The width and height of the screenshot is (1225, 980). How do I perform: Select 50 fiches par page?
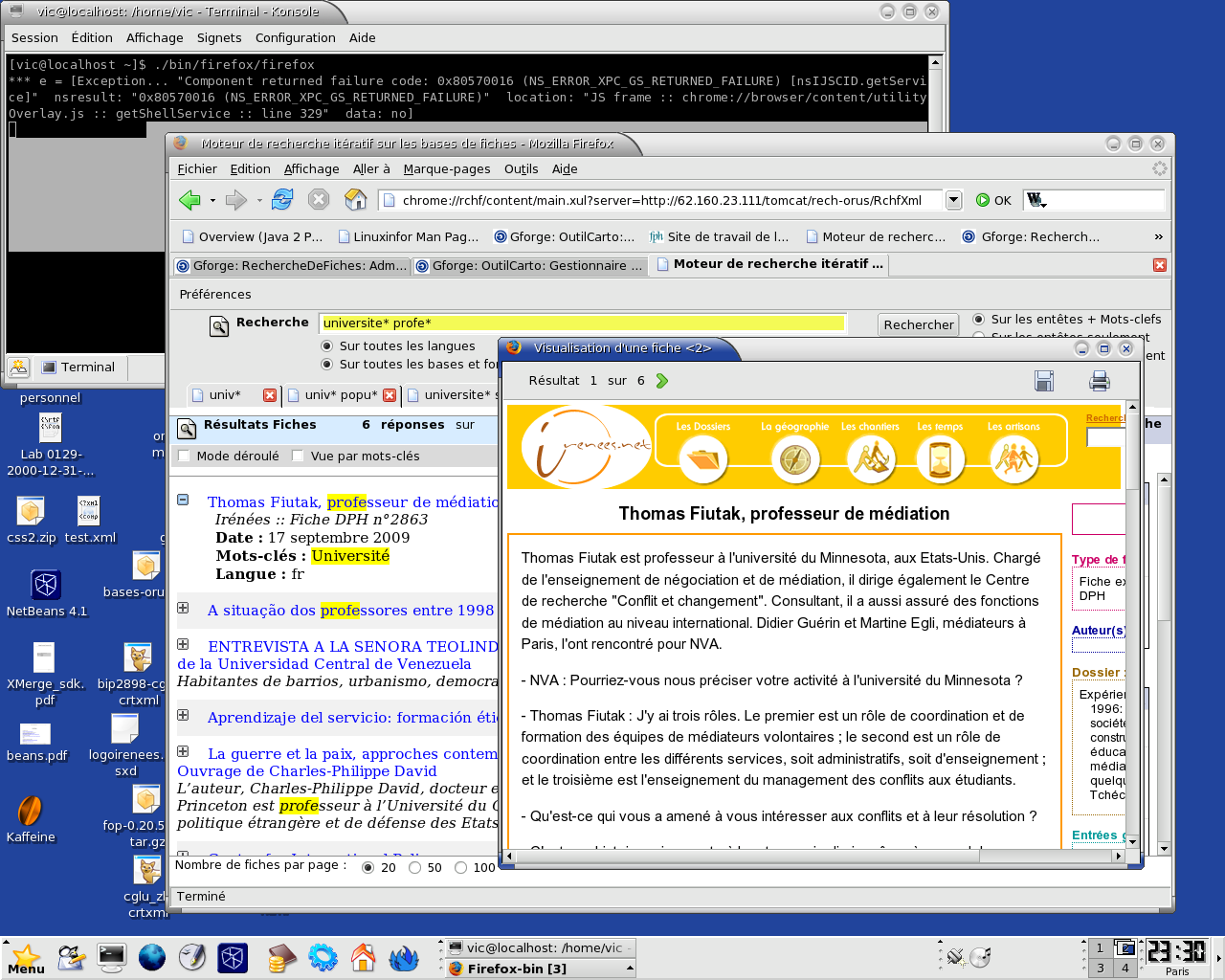pyautogui.click(x=414, y=868)
